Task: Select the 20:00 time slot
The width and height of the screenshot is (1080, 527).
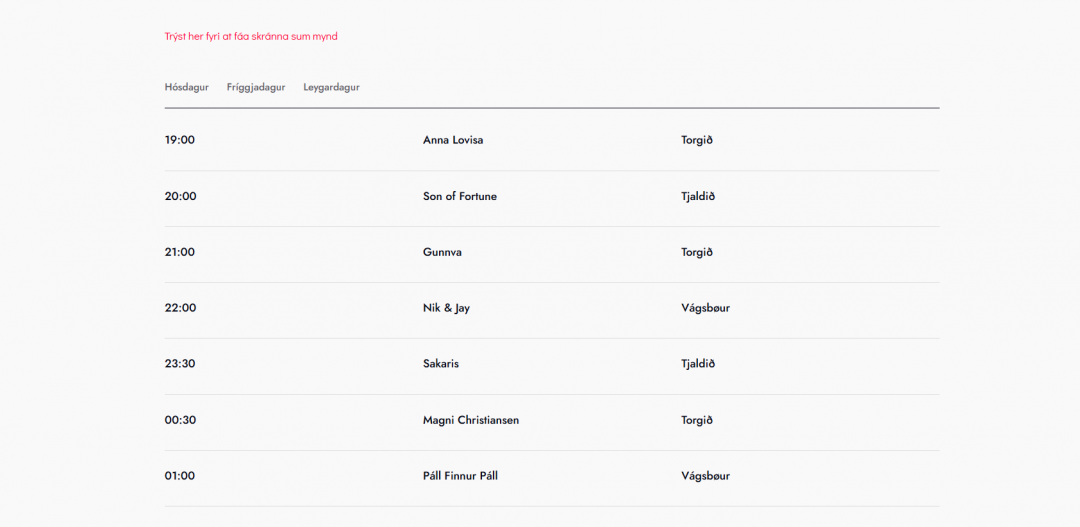Action: click(181, 196)
